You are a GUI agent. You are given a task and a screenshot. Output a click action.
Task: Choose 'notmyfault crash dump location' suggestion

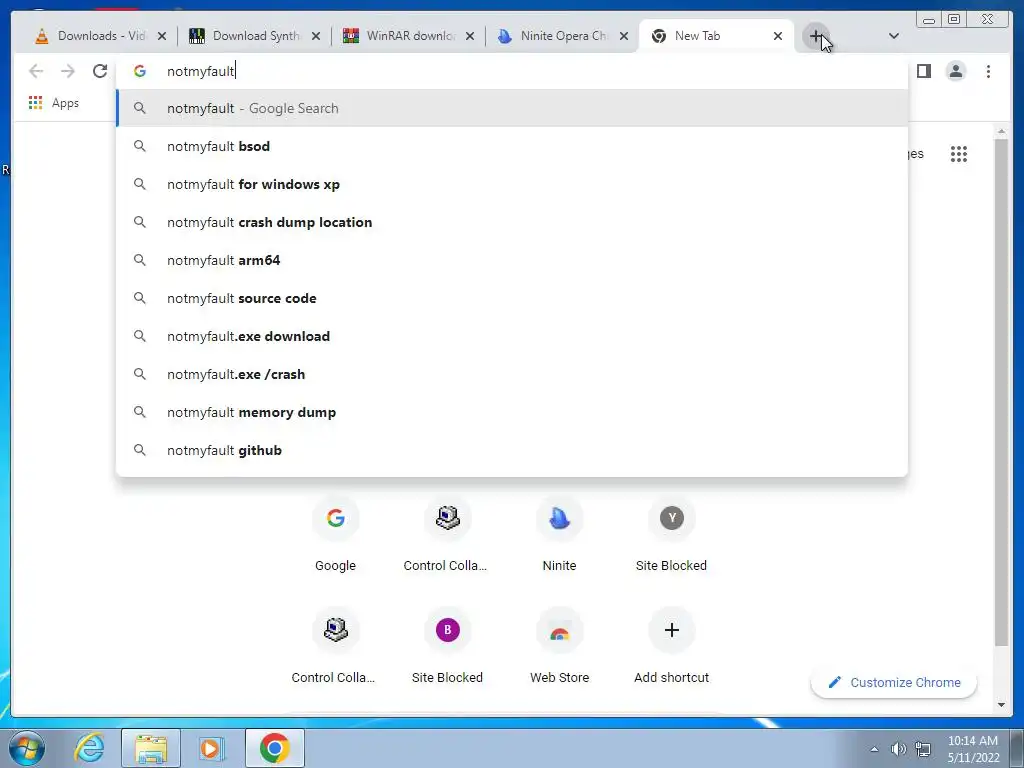coord(512,222)
